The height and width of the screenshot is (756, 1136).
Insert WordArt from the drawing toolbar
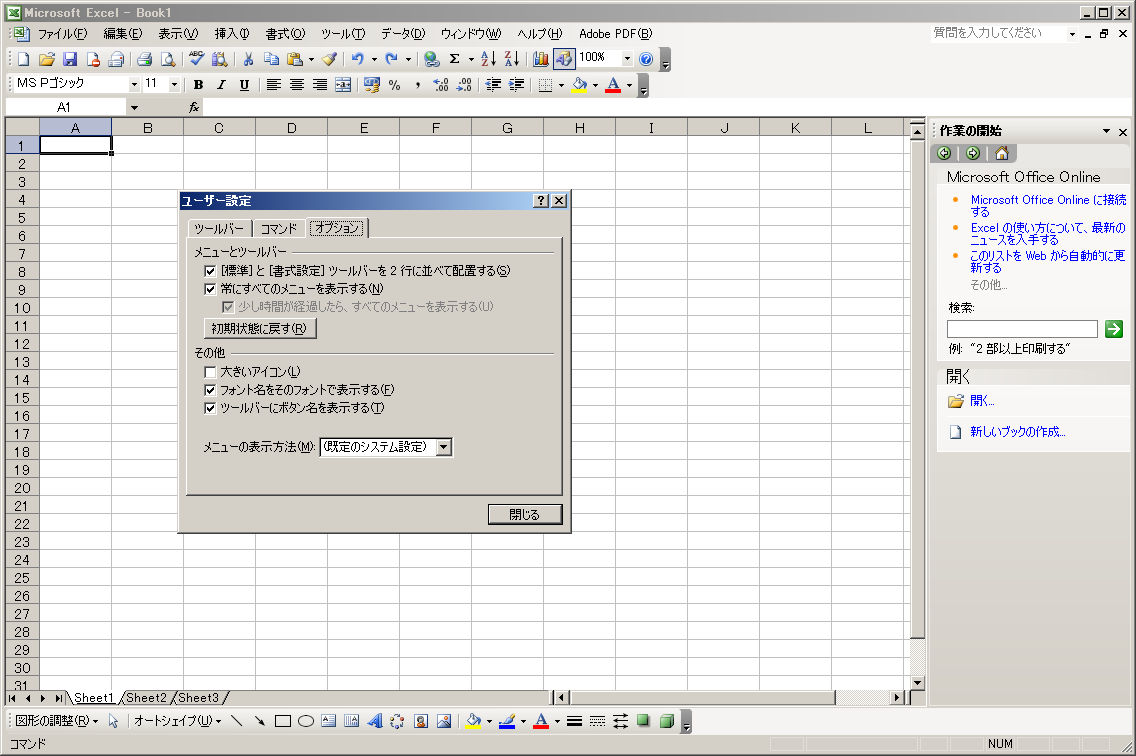tap(374, 721)
